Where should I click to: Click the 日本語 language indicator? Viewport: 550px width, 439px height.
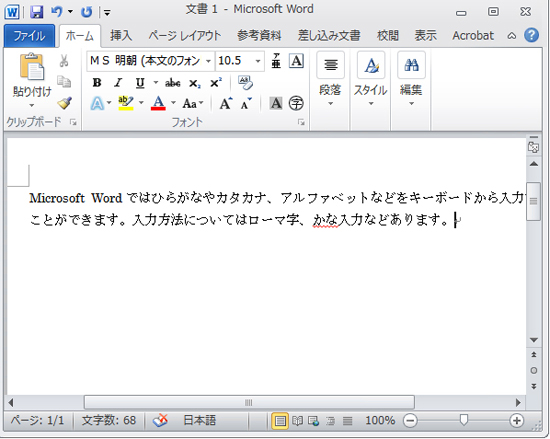pos(199,420)
